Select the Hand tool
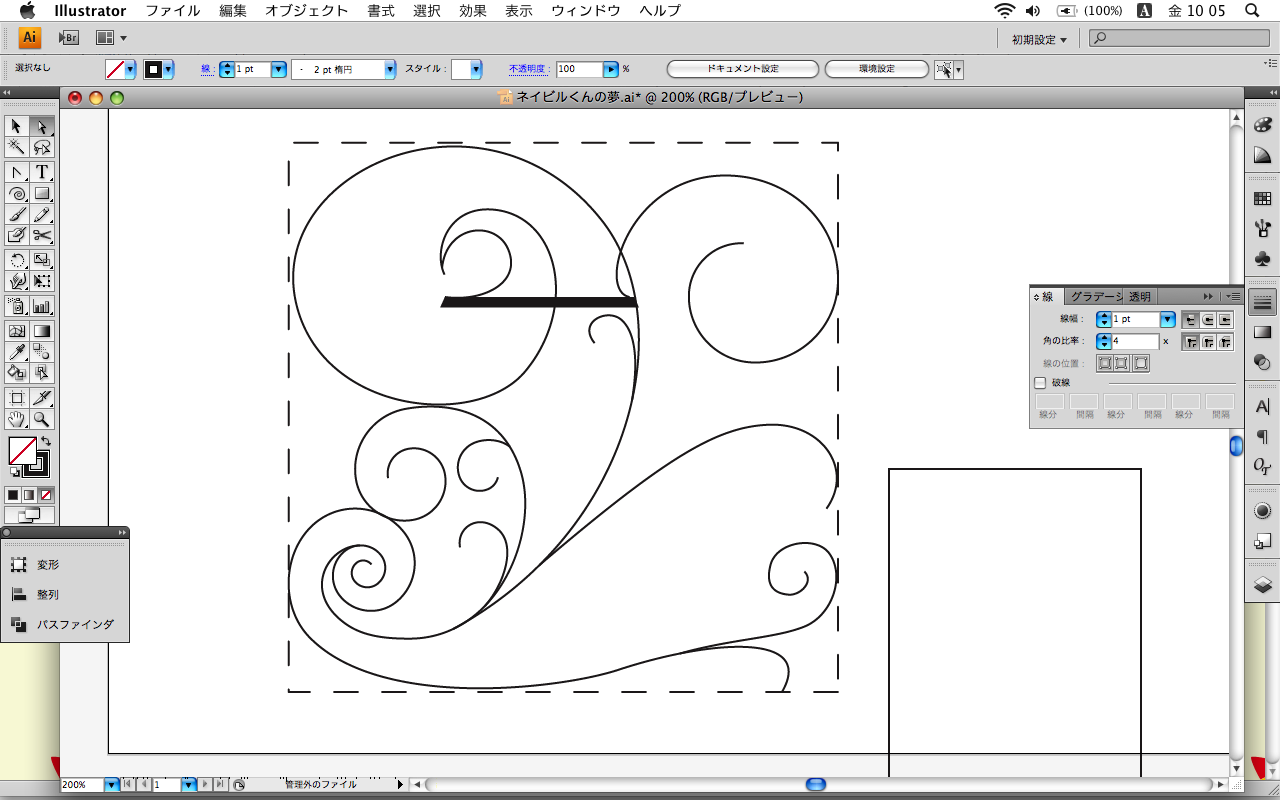Image resolution: width=1280 pixels, height=800 pixels. 17,419
